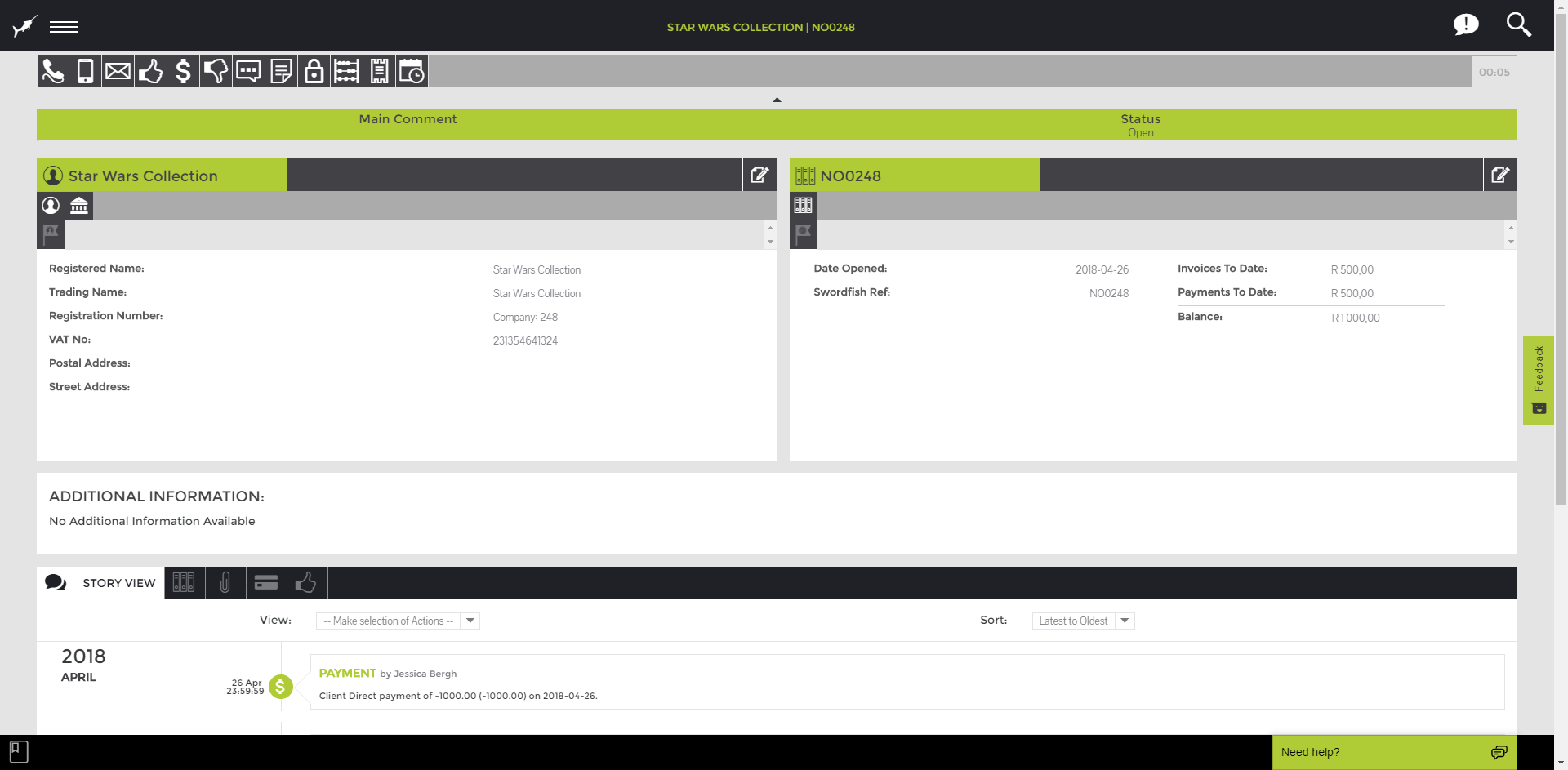This screenshot has width=1568, height=770.
Task: Click the swordfish logo icon
Action: [x=24, y=26]
